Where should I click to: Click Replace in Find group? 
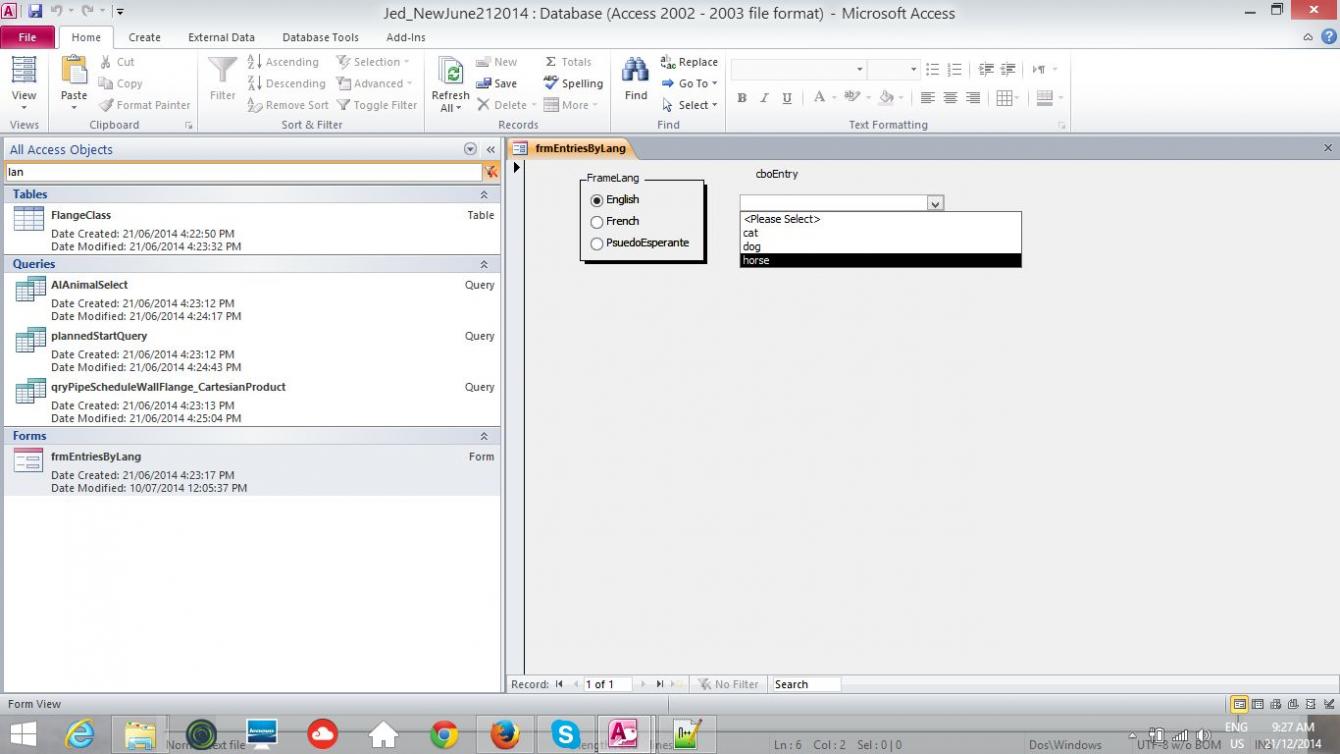click(689, 62)
